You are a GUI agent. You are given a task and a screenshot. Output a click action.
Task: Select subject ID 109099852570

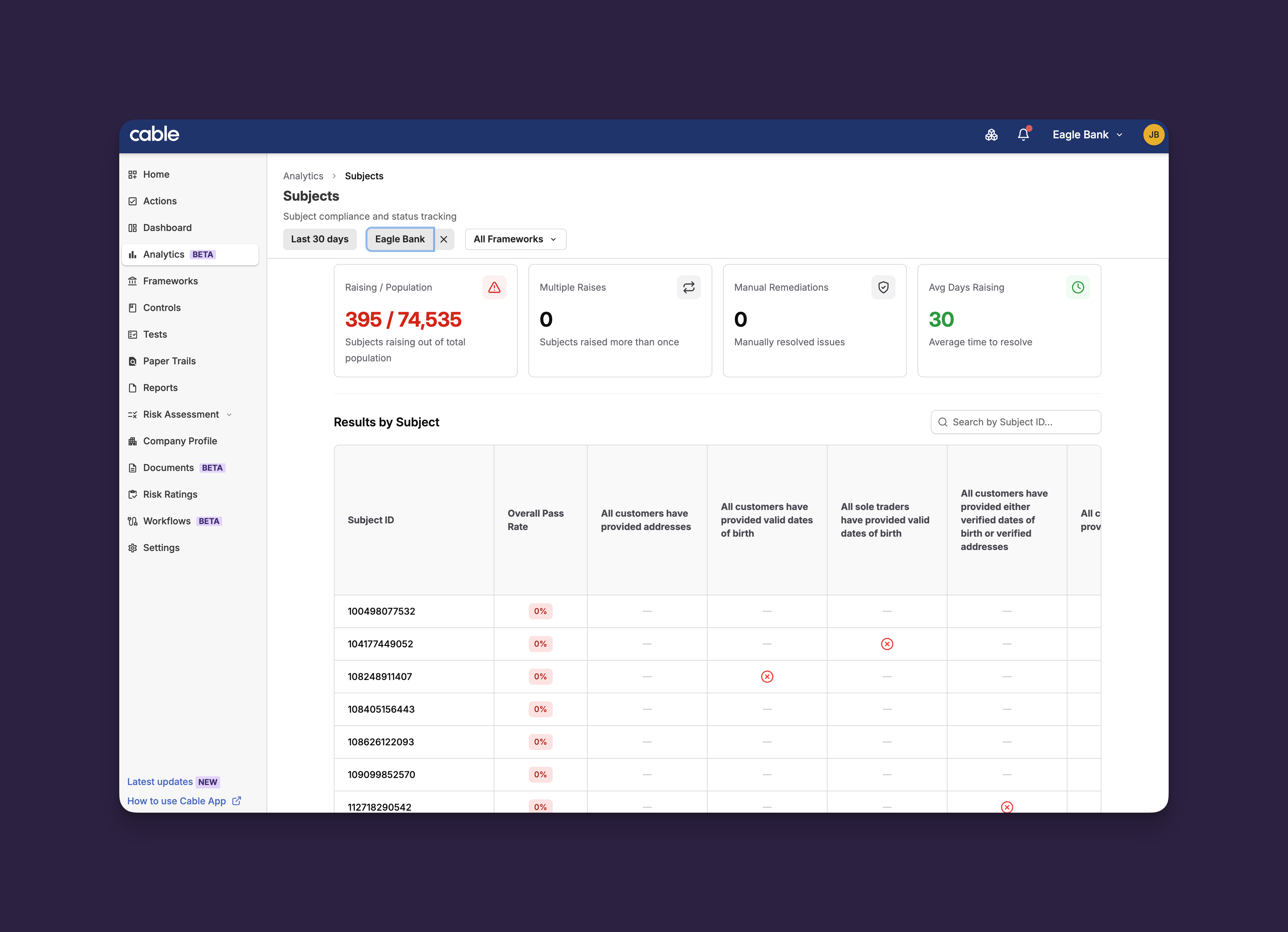pyautogui.click(x=381, y=775)
